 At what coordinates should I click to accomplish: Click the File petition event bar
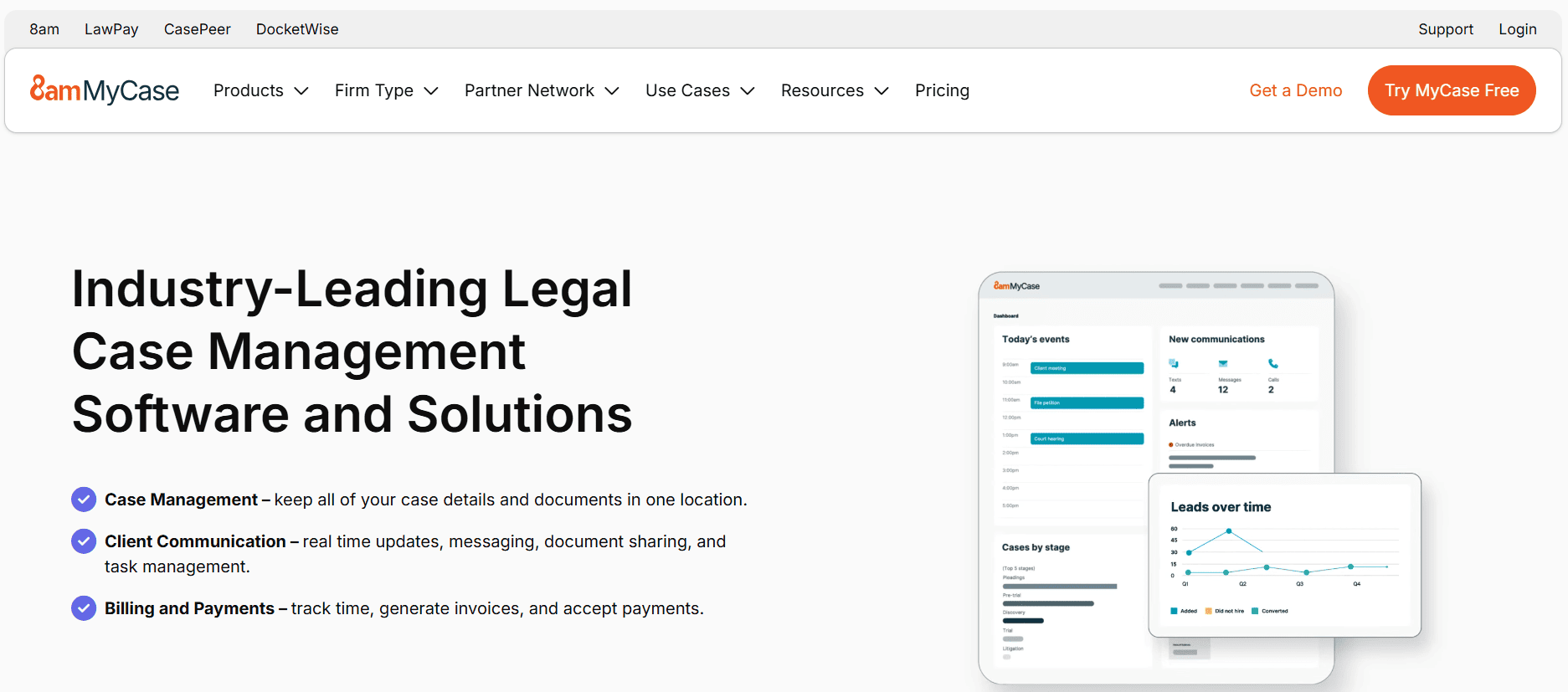(x=1087, y=403)
